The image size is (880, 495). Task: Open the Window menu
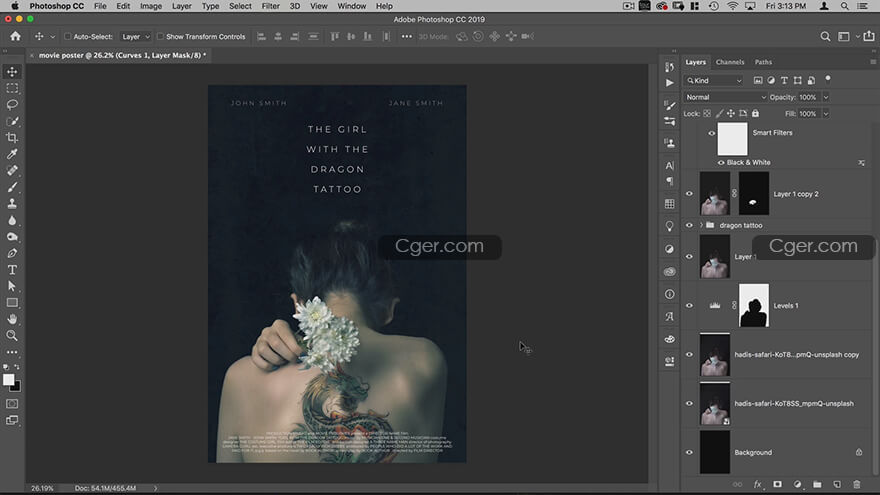point(352,6)
